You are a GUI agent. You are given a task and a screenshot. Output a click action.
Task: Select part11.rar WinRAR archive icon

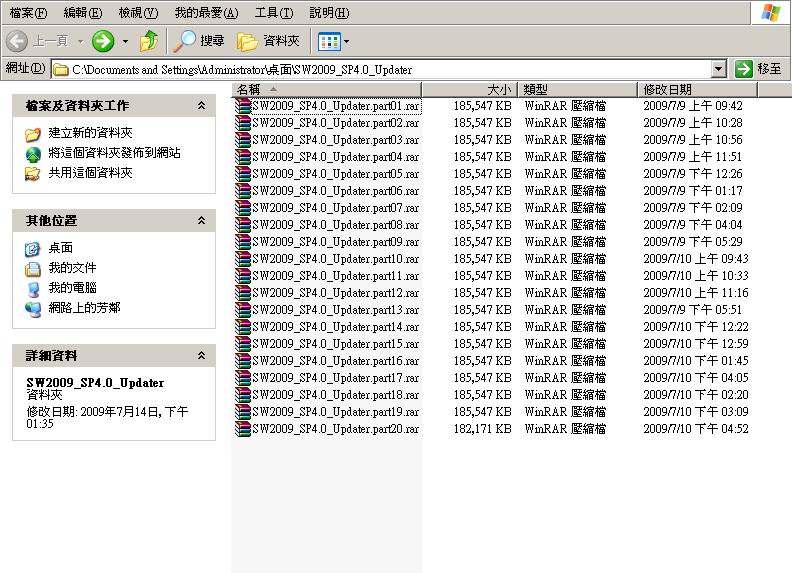point(243,276)
